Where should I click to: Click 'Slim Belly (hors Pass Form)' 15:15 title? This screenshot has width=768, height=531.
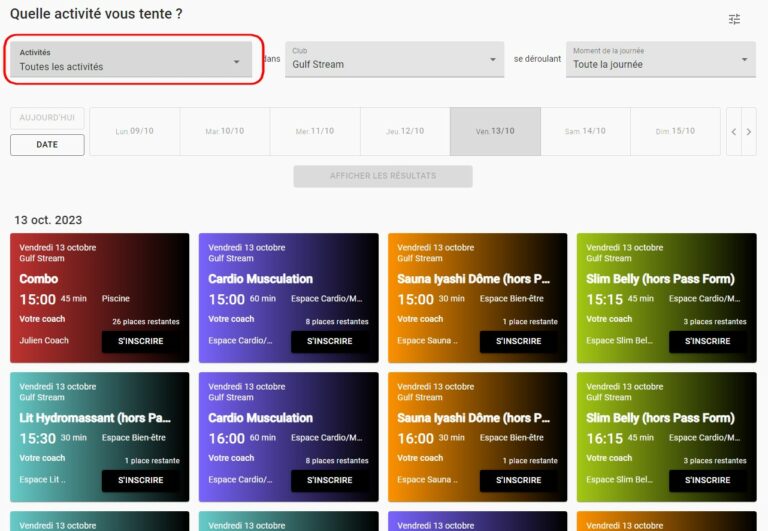(x=660, y=279)
